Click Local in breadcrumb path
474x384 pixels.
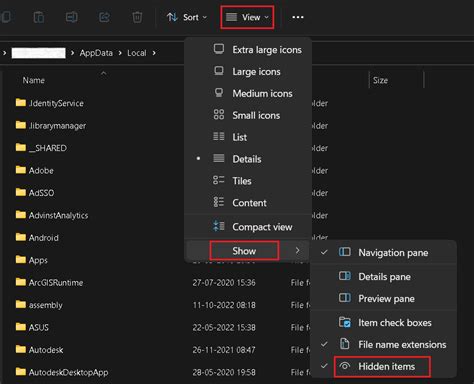[x=137, y=53]
